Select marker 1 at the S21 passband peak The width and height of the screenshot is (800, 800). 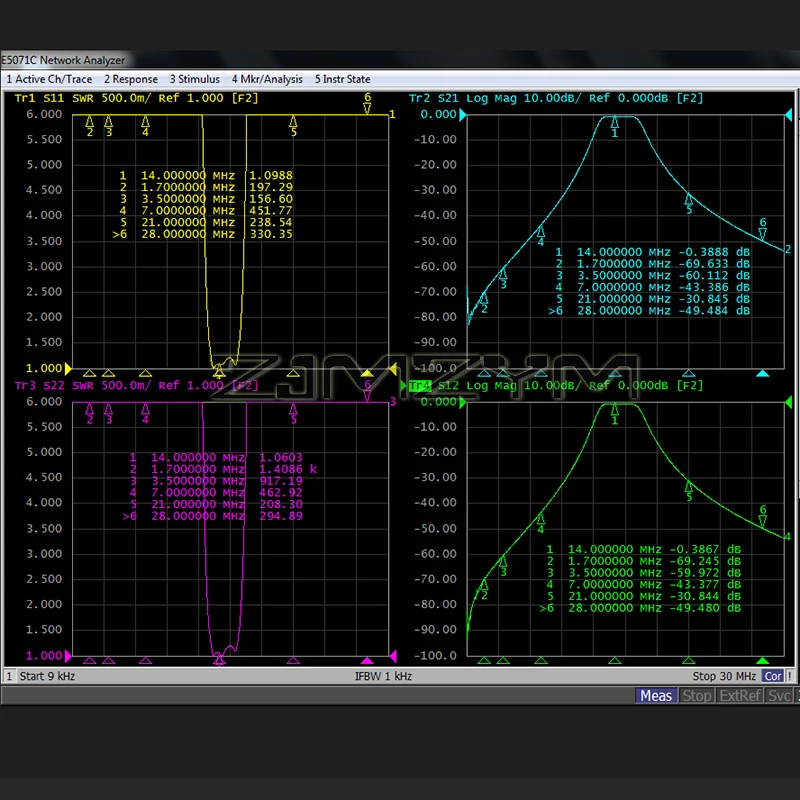click(x=615, y=127)
